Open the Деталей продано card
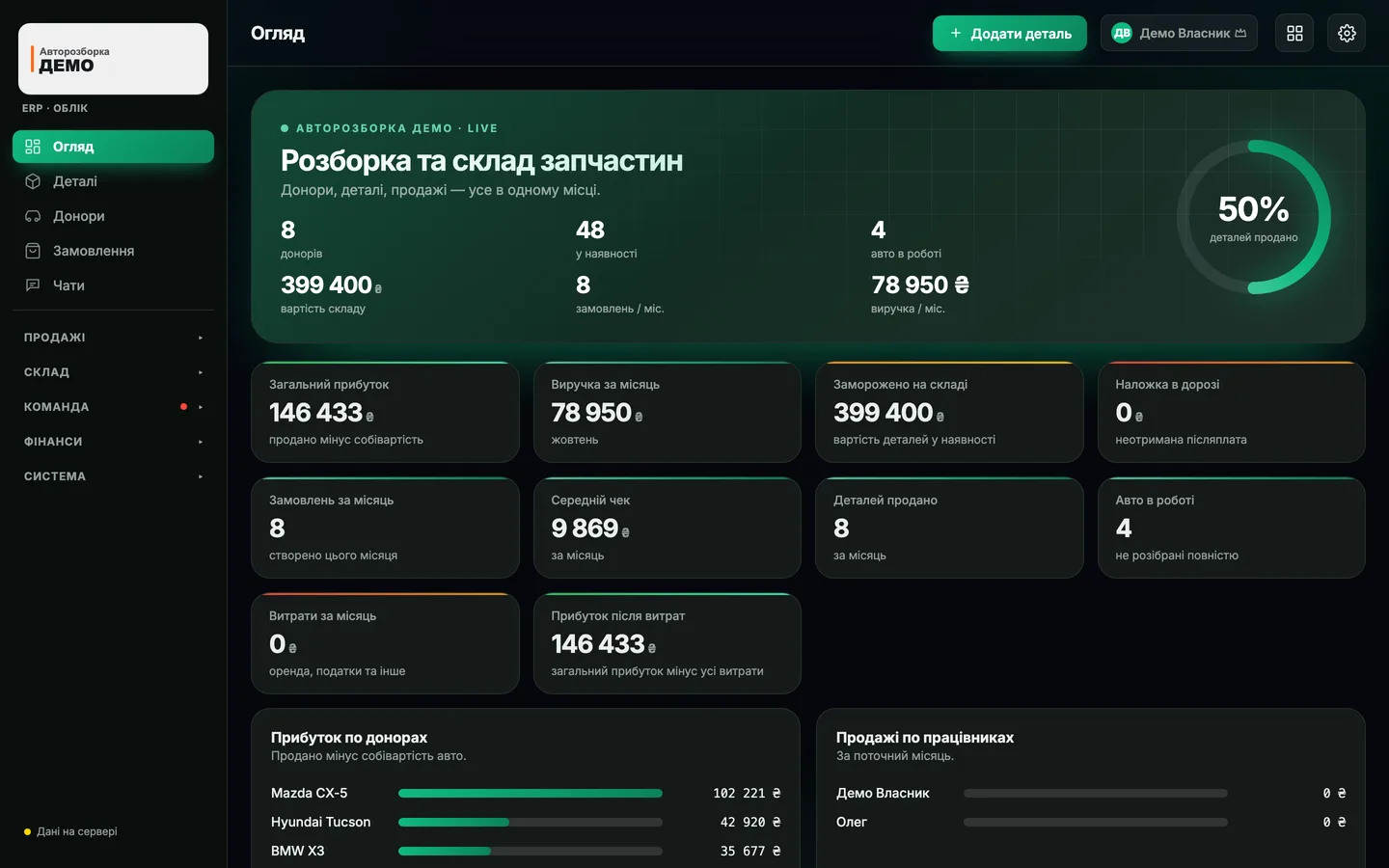Screen dimensions: 1389x868 [x=949, y=528]
